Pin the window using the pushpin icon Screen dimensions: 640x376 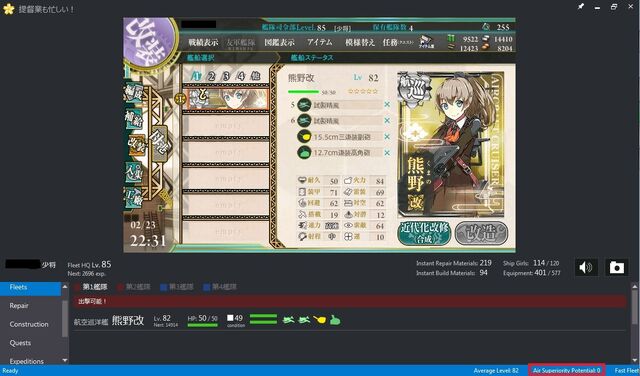pyautogui.click(x=581, y=7)
